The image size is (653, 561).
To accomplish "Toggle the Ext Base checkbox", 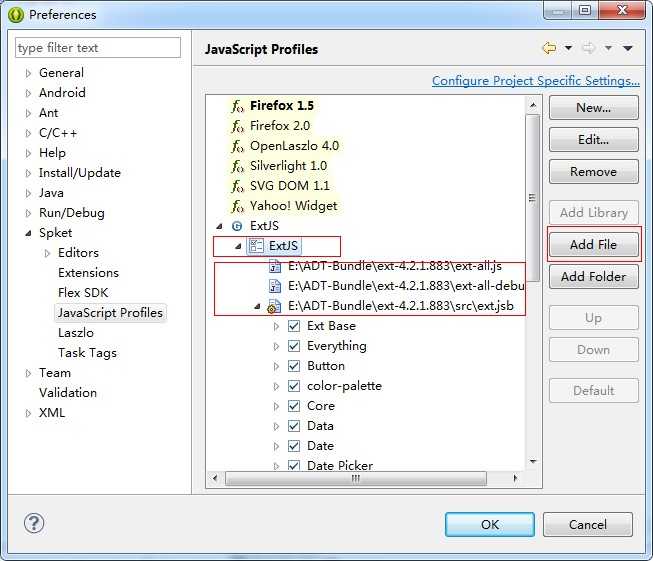I will pos(294,326).
